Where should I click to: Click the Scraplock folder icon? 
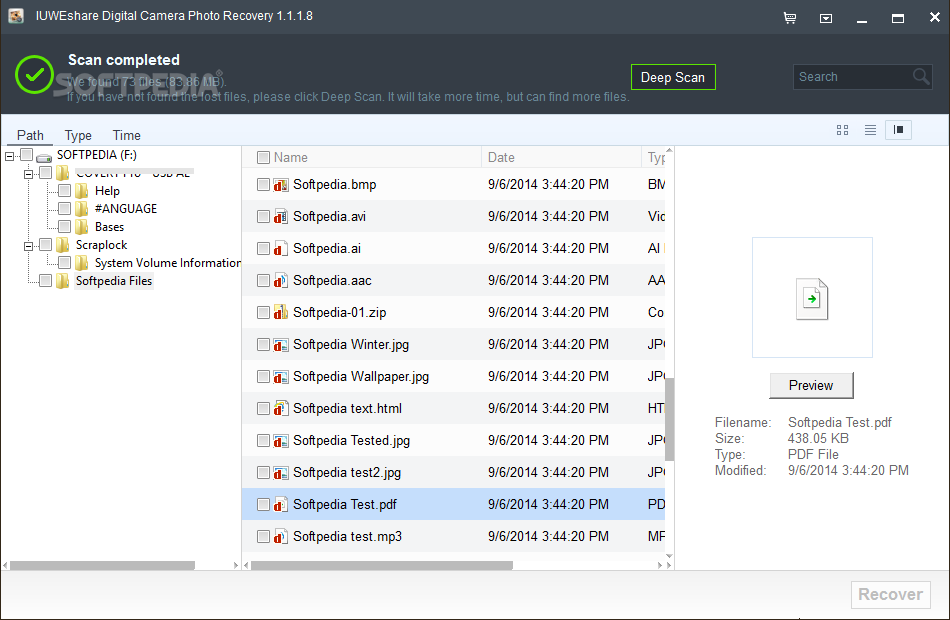[62, 245]
